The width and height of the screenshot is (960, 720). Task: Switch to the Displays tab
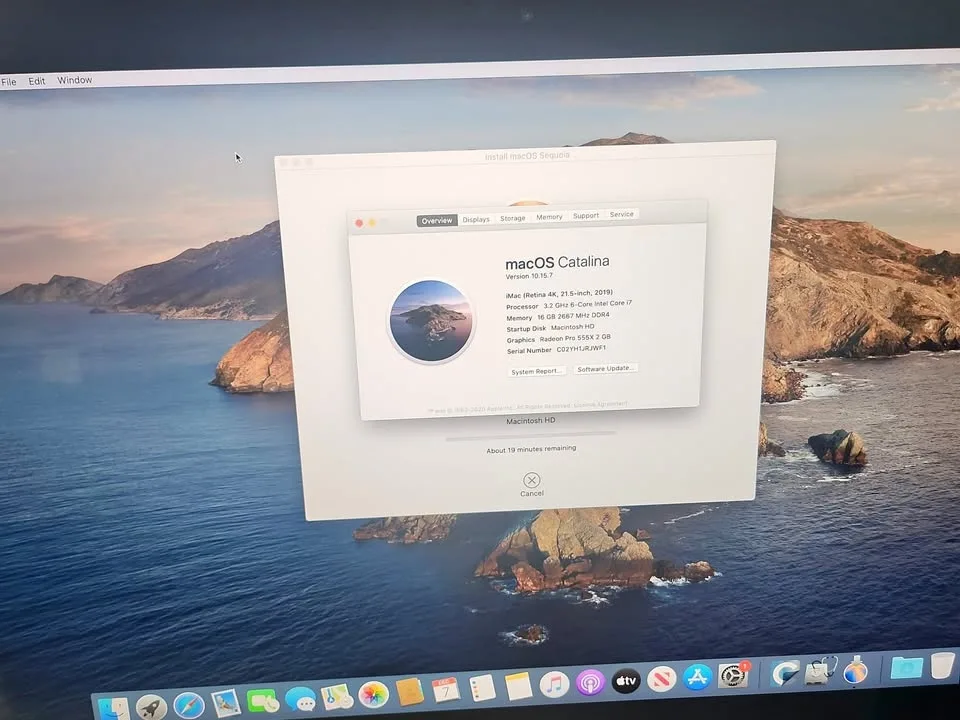click(x=476, y=219)
